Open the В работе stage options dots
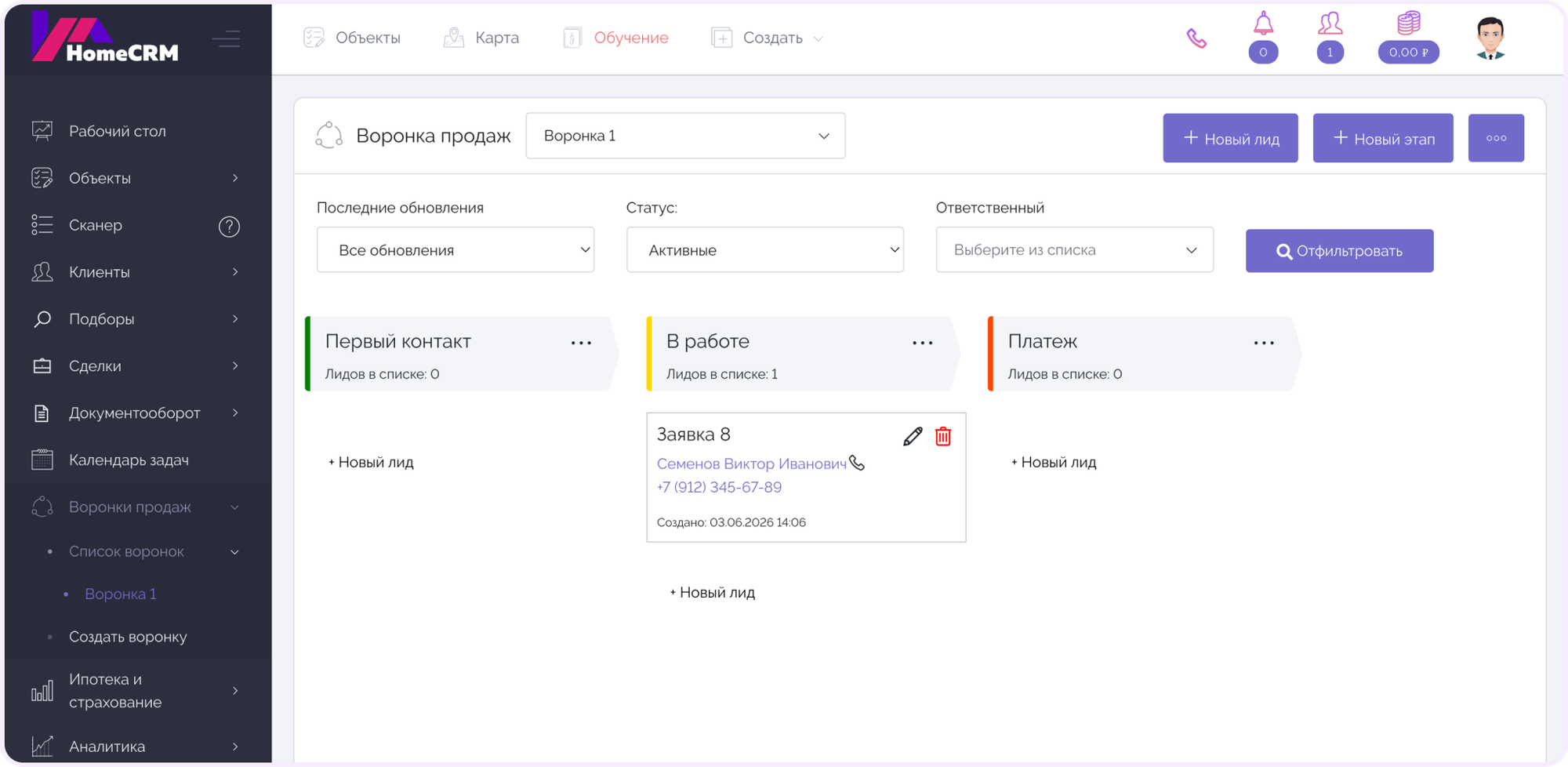 [923, 343]
